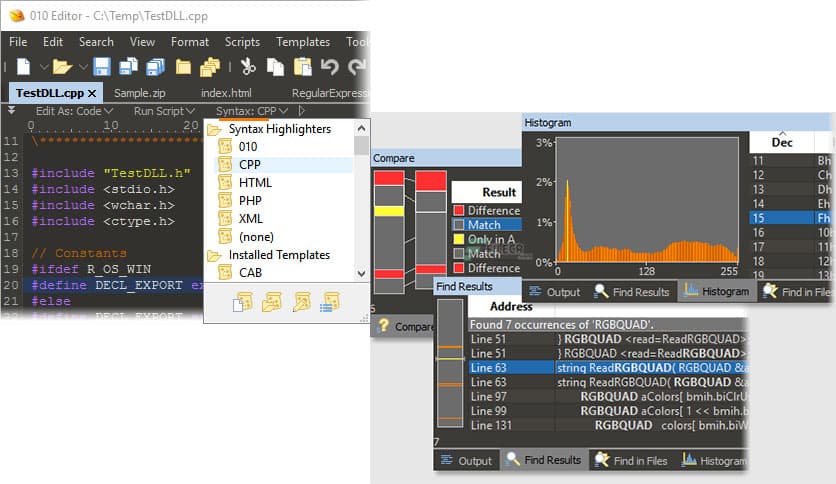Screen dimensions: 836x484
Task: Switch to Output tab in Histogram panel
Action: point(555,292)
